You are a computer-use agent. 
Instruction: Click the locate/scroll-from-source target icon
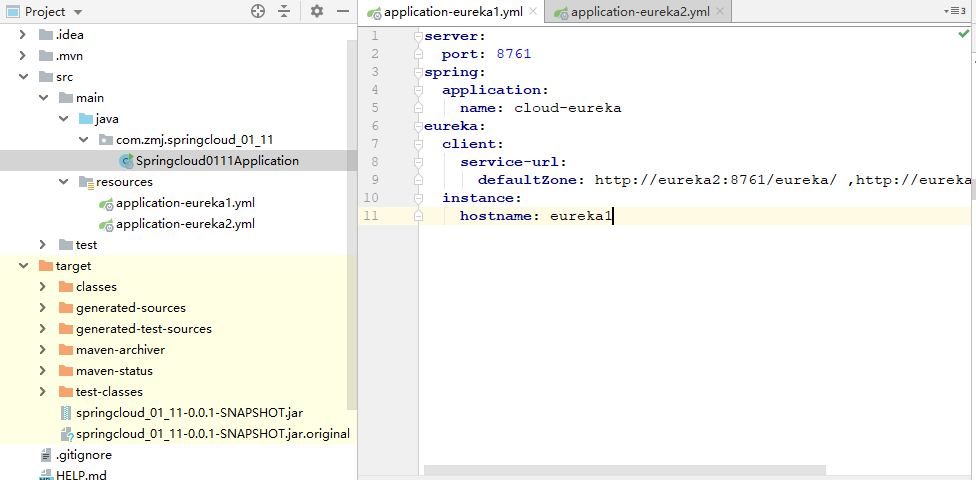coord(258,11)
